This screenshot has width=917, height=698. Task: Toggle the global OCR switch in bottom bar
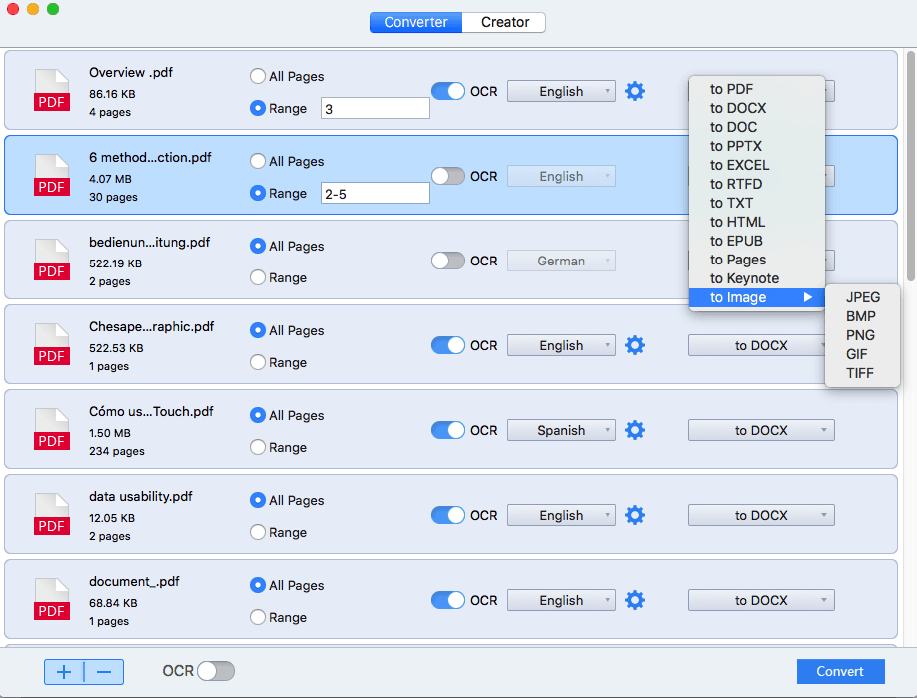(x=215, y=671)
